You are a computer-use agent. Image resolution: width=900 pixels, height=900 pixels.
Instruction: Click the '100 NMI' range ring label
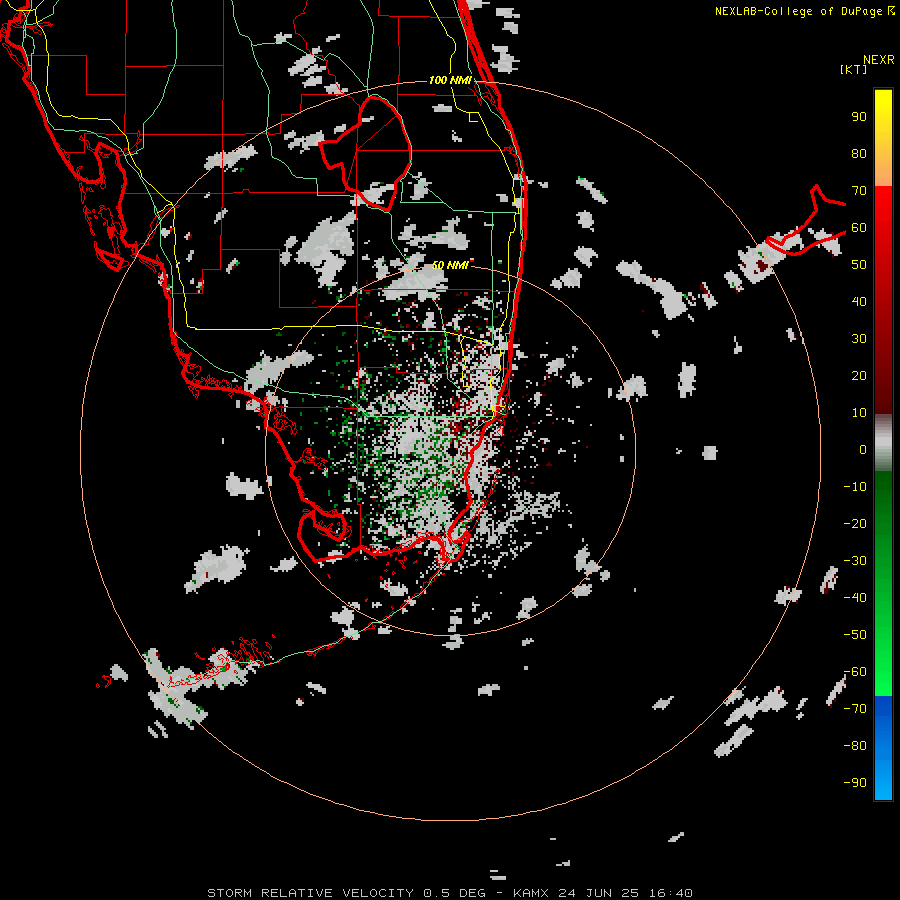[x=450, y=80]
